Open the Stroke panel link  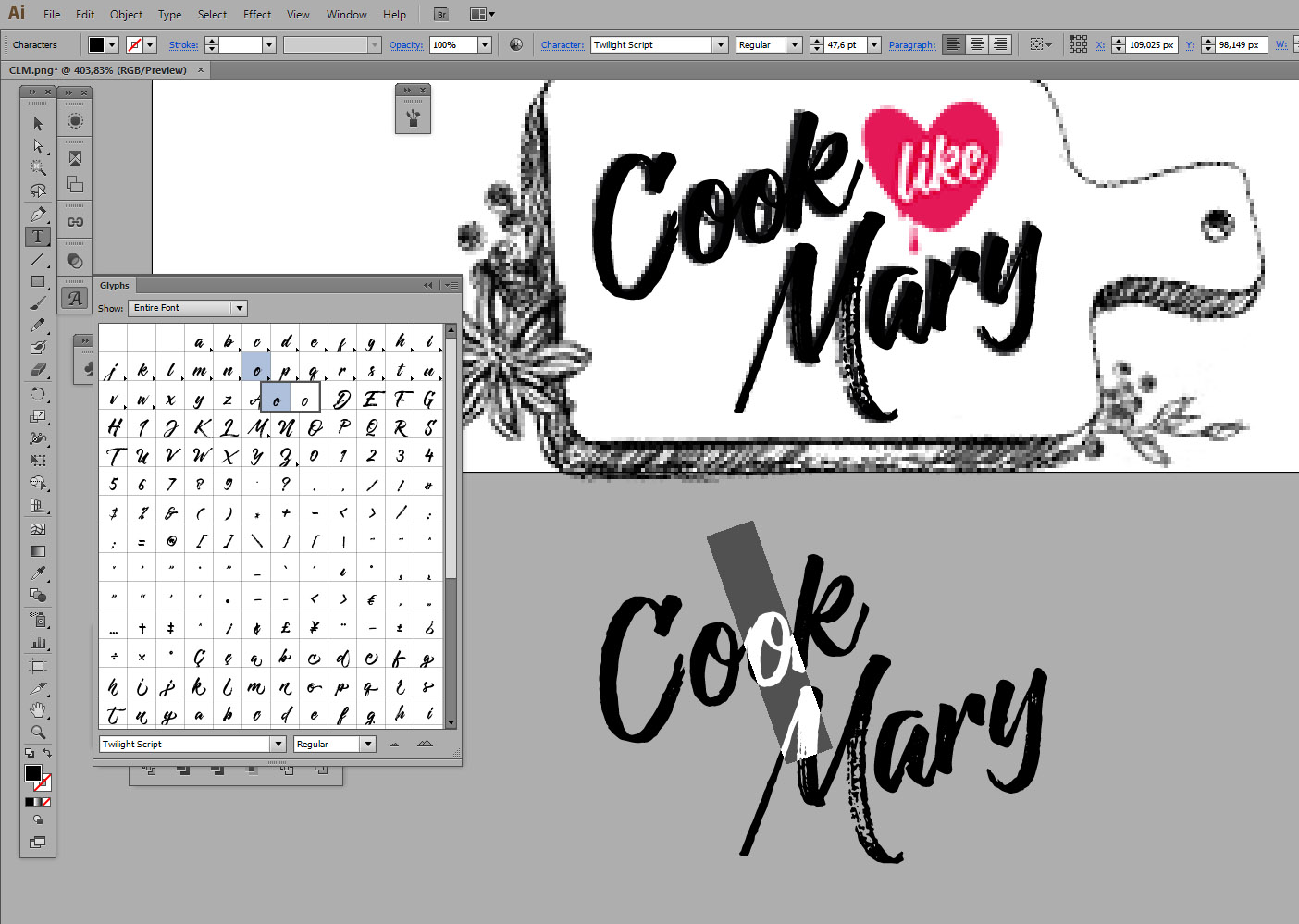(183, 44)
